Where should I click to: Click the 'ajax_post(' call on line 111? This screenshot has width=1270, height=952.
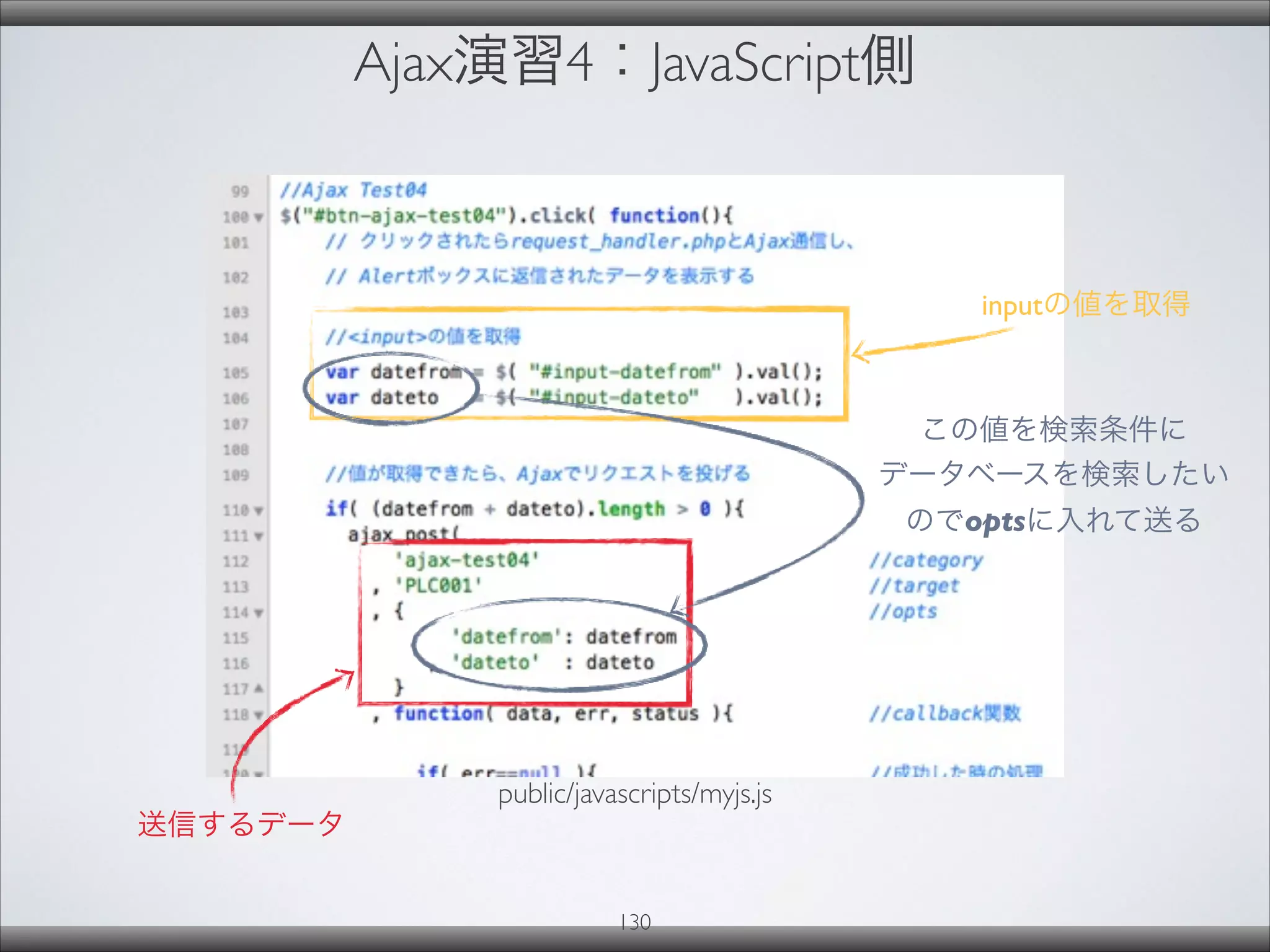(x=404, y=534)
